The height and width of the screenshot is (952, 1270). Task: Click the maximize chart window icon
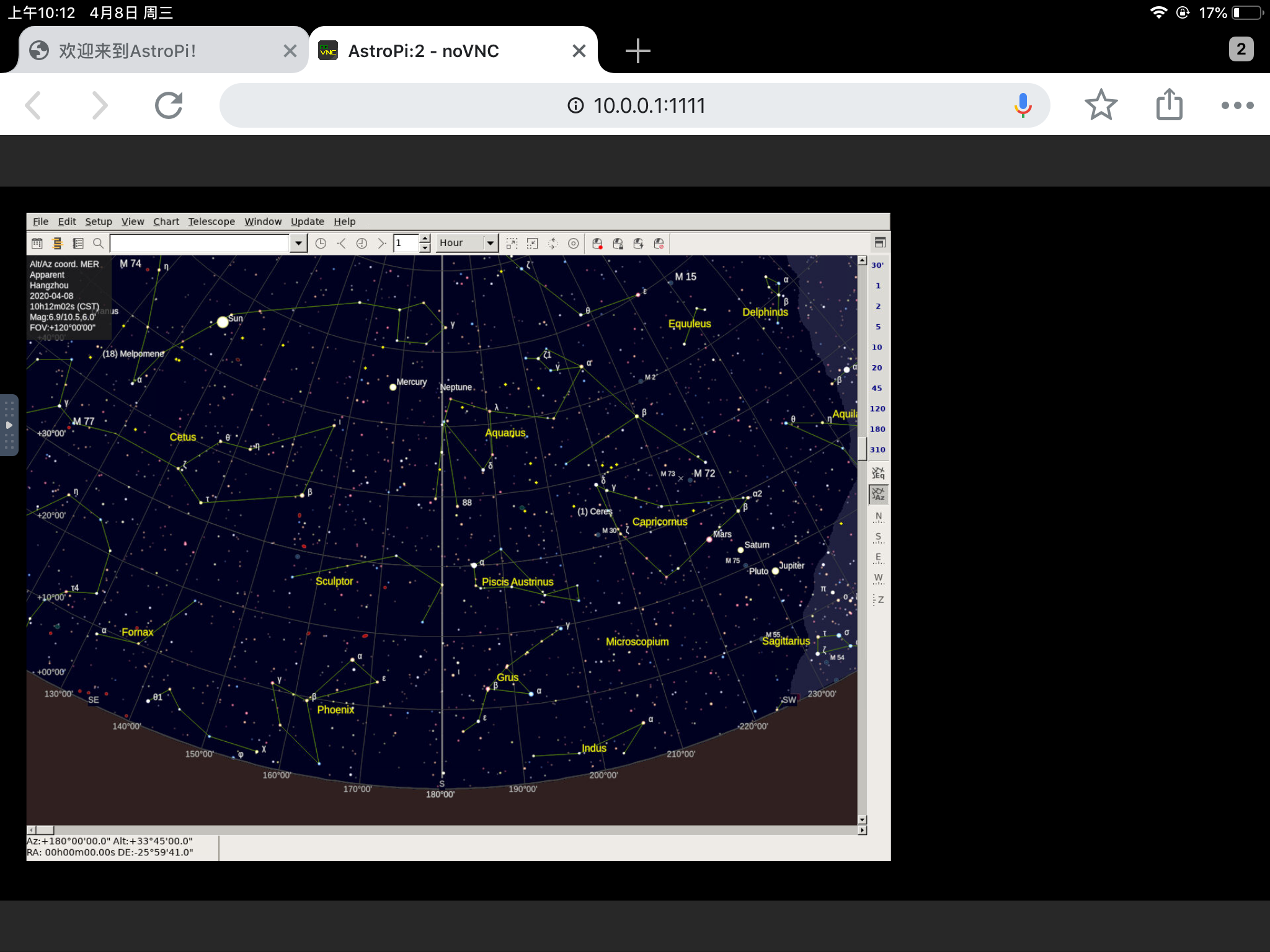click(879, 242)
